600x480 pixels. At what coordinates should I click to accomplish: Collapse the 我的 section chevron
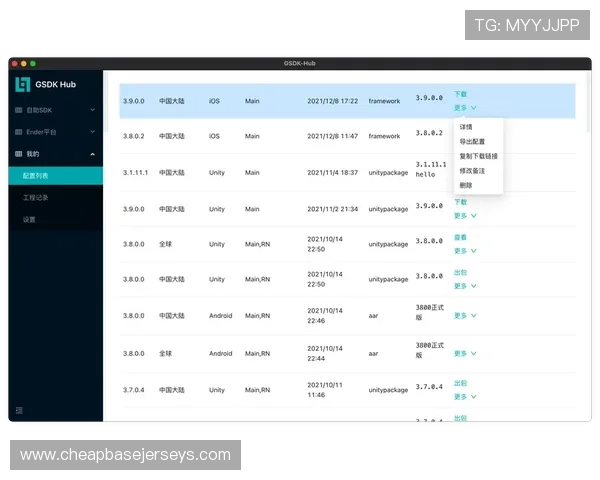pos(93,154)
